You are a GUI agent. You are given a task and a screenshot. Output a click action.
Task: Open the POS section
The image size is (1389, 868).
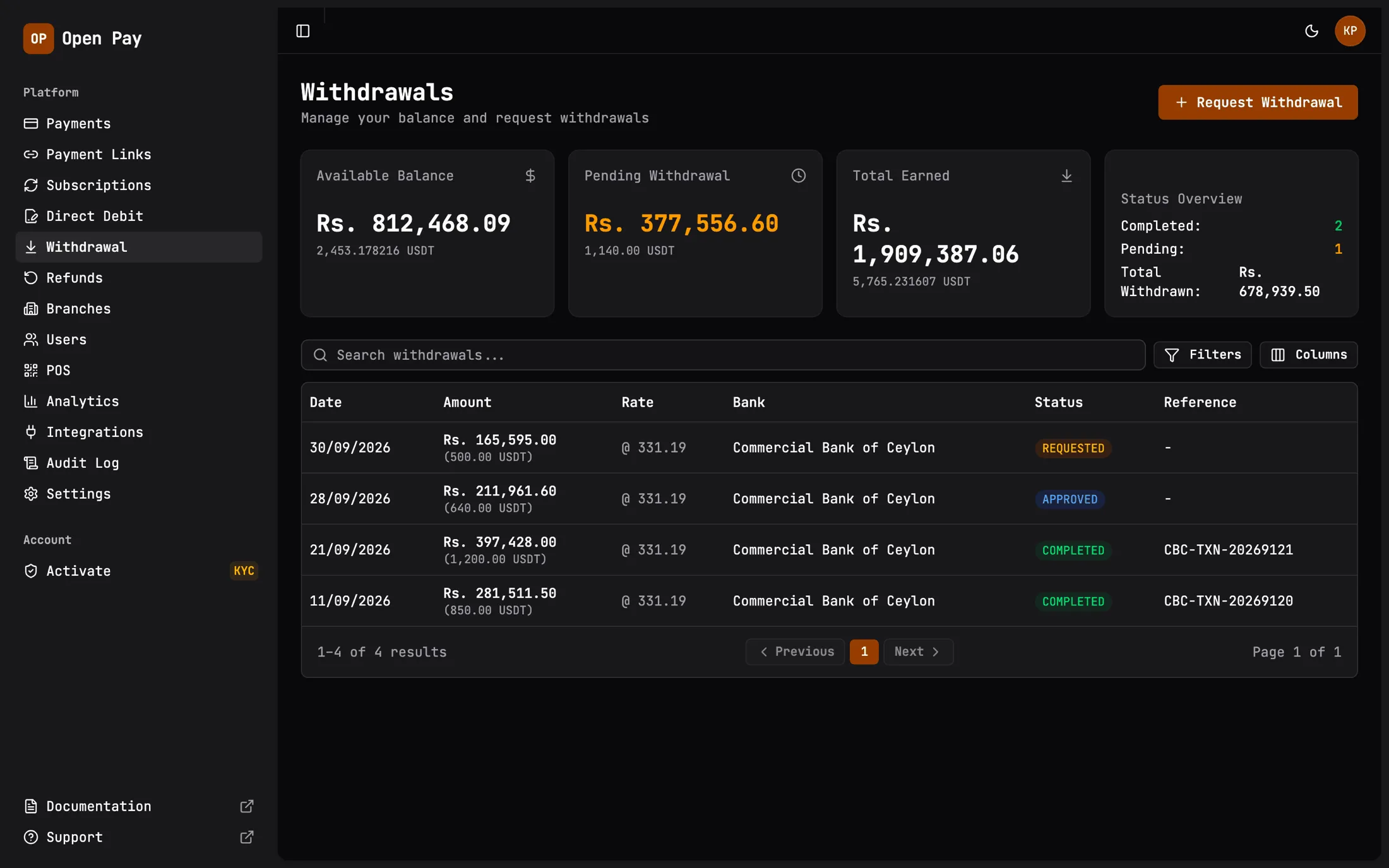pos(139,371)
